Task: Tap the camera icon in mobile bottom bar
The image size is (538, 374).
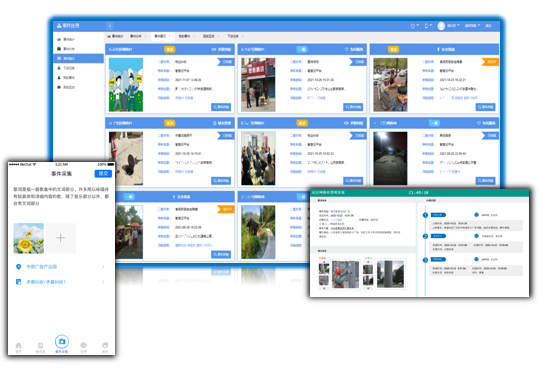Action: [x=62, y=341]
